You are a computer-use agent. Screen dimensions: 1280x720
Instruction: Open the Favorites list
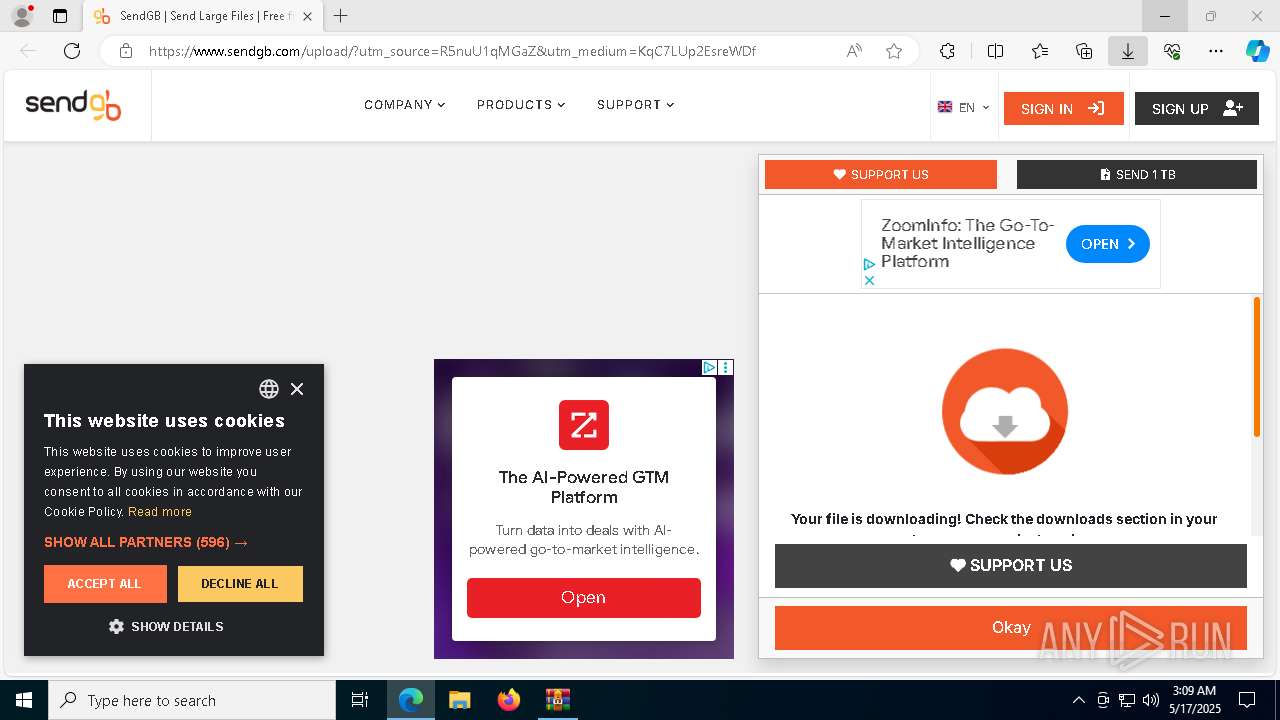click(1040, 51)
